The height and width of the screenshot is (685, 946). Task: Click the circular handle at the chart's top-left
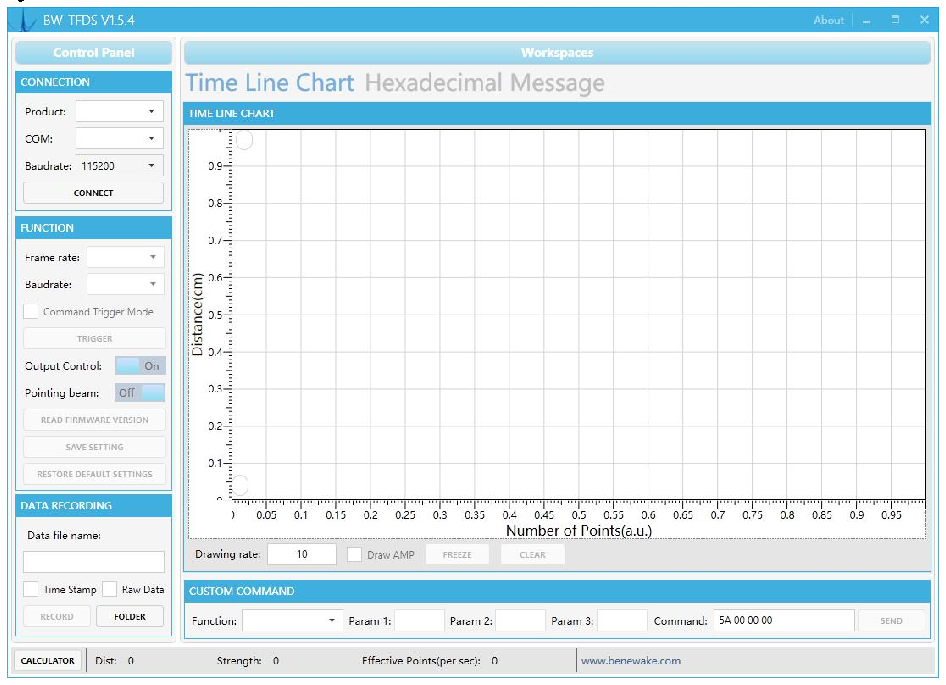coord(244,139)
